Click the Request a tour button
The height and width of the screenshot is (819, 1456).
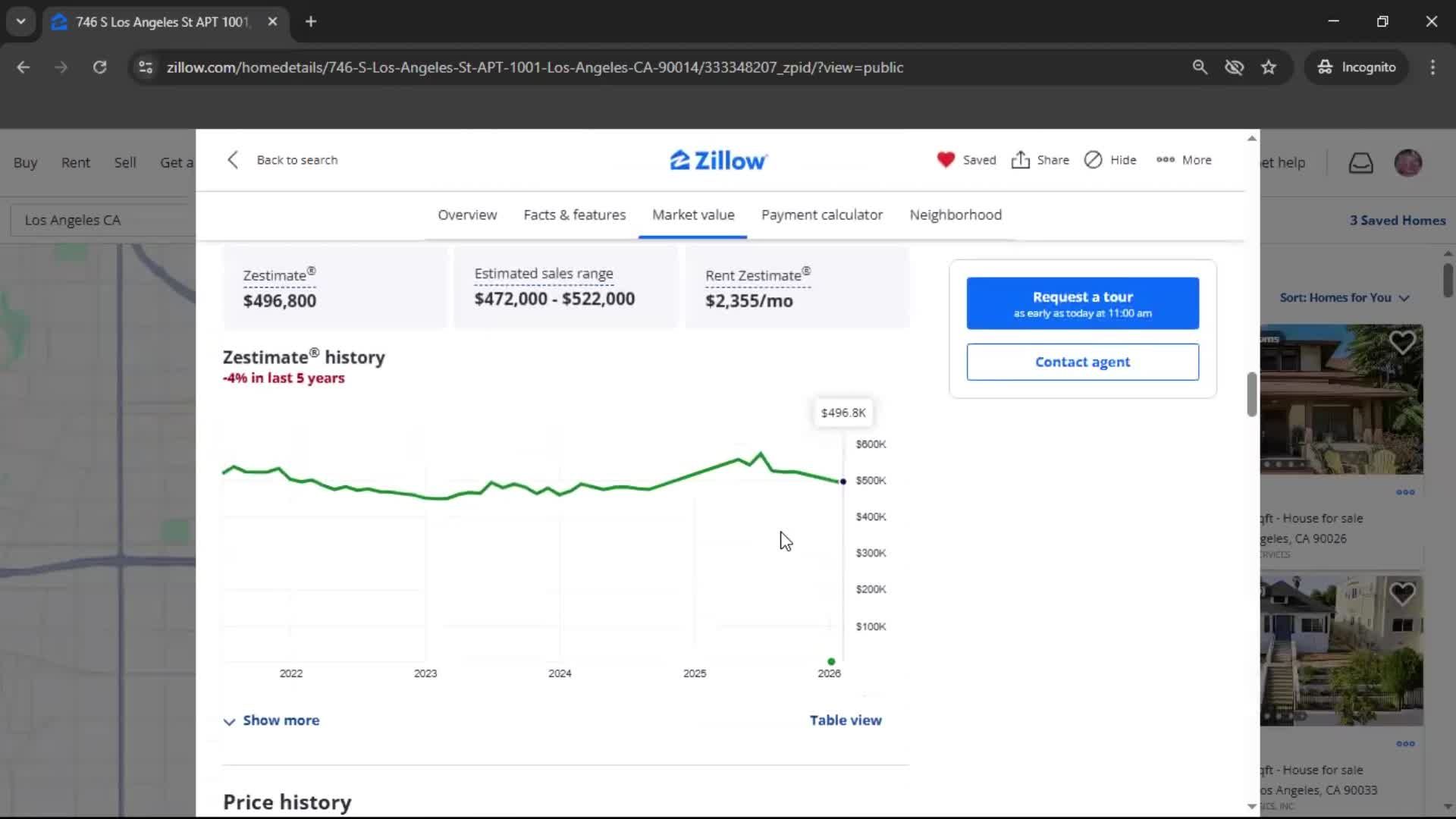click(x=1082, y=303)
